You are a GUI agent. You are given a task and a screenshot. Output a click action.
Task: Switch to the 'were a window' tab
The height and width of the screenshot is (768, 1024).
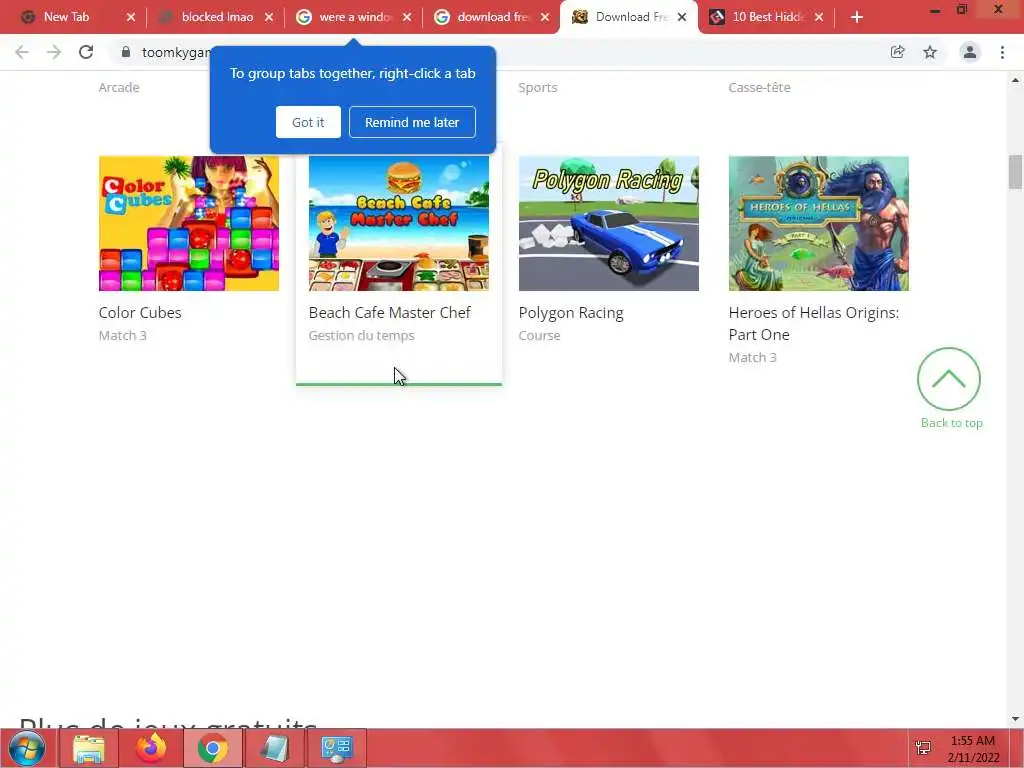pyautogui.click(x=355, y=17)
